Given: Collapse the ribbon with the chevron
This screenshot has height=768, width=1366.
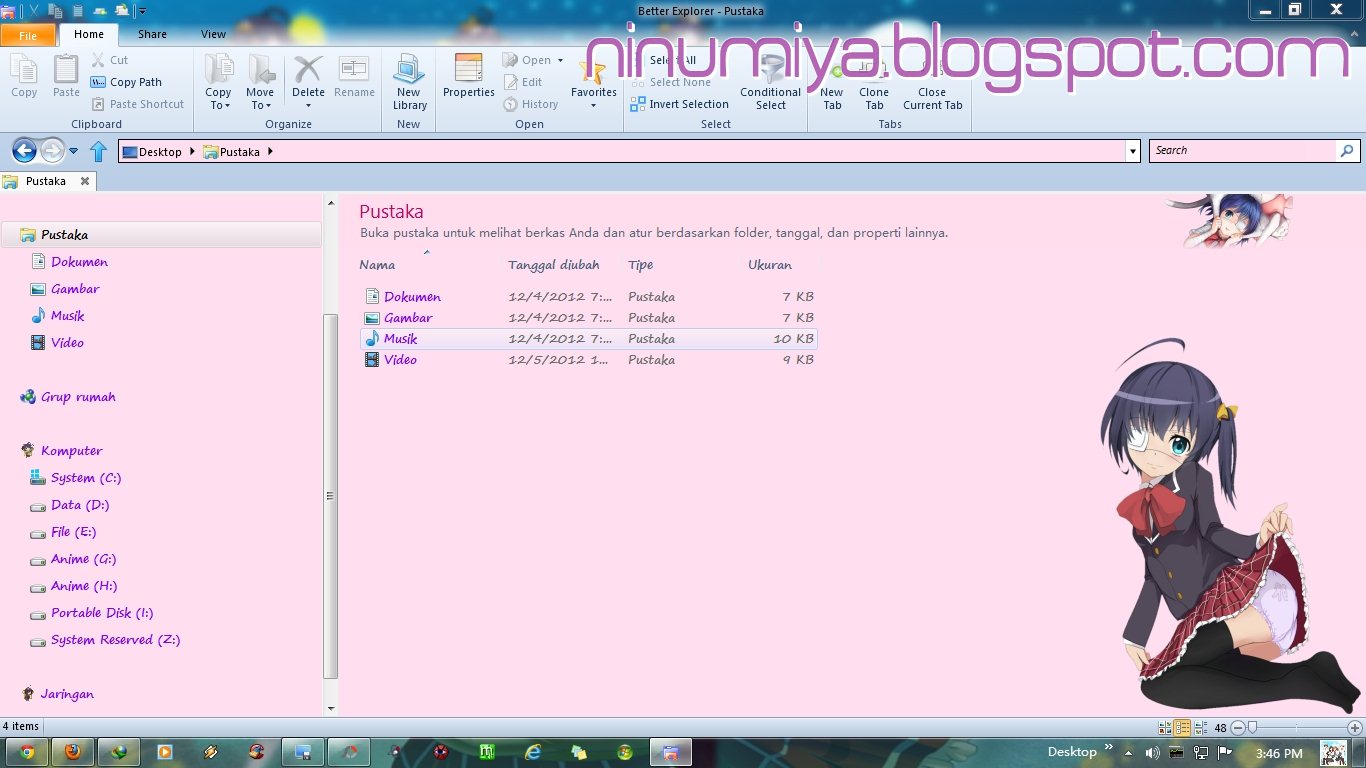Looking at the screenshot, I should (1353, 33).
